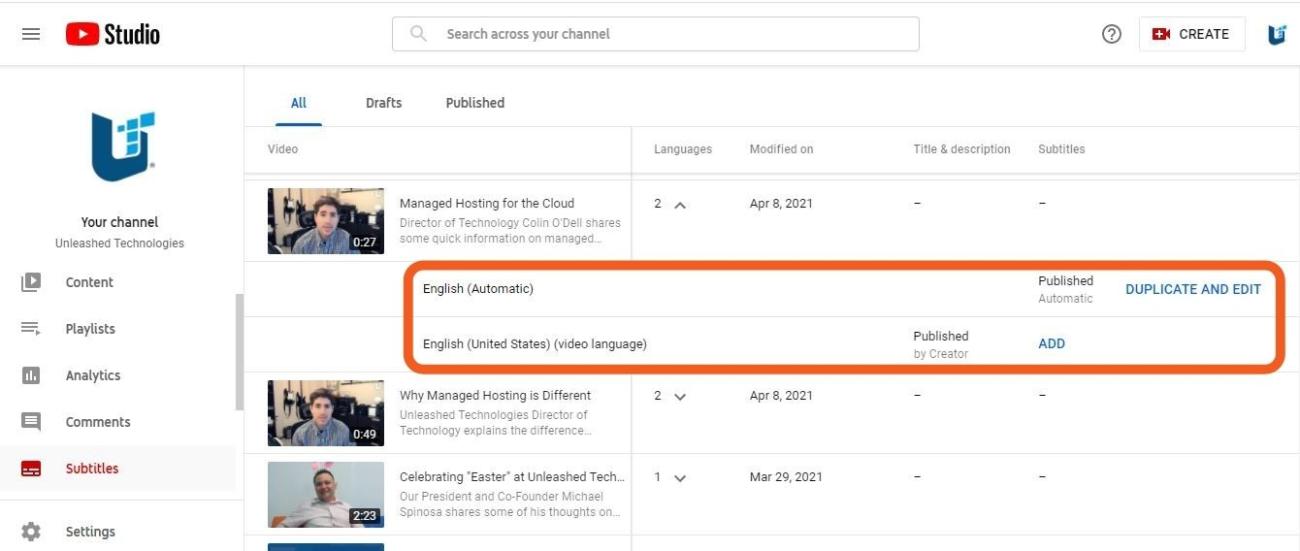Click the search across your channel field
This screenshot has height=551, width=1300.
pos(655,34)
